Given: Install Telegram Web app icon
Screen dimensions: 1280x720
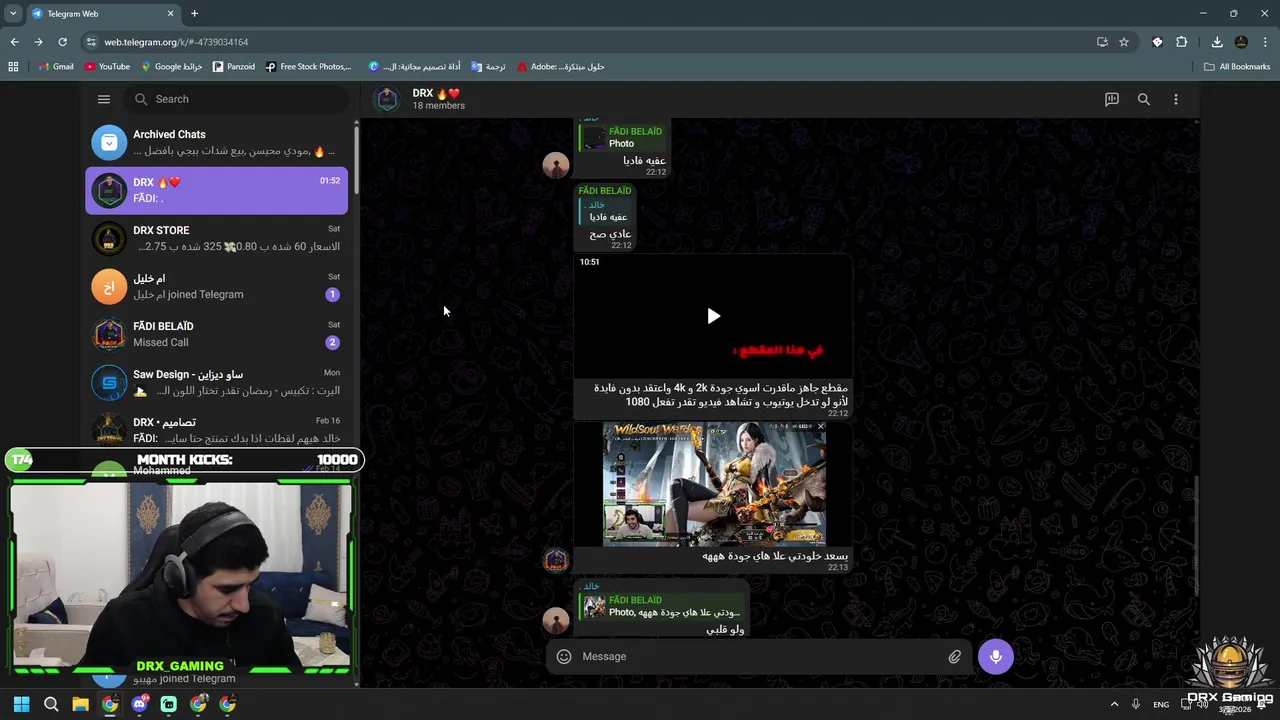Looking at the screenshot, I should click(x=1102, y=42).
